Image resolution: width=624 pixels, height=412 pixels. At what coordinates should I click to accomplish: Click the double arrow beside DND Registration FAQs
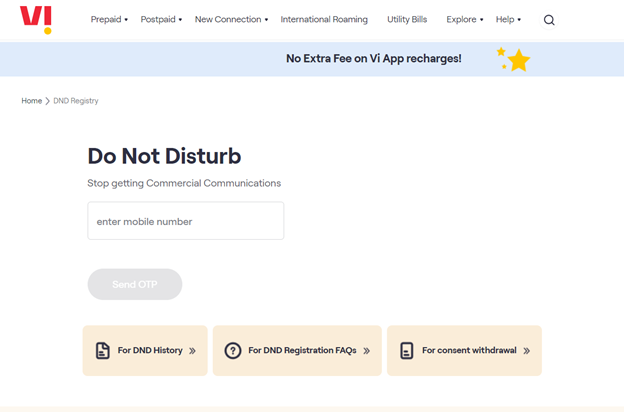click(x=367, y=351)
